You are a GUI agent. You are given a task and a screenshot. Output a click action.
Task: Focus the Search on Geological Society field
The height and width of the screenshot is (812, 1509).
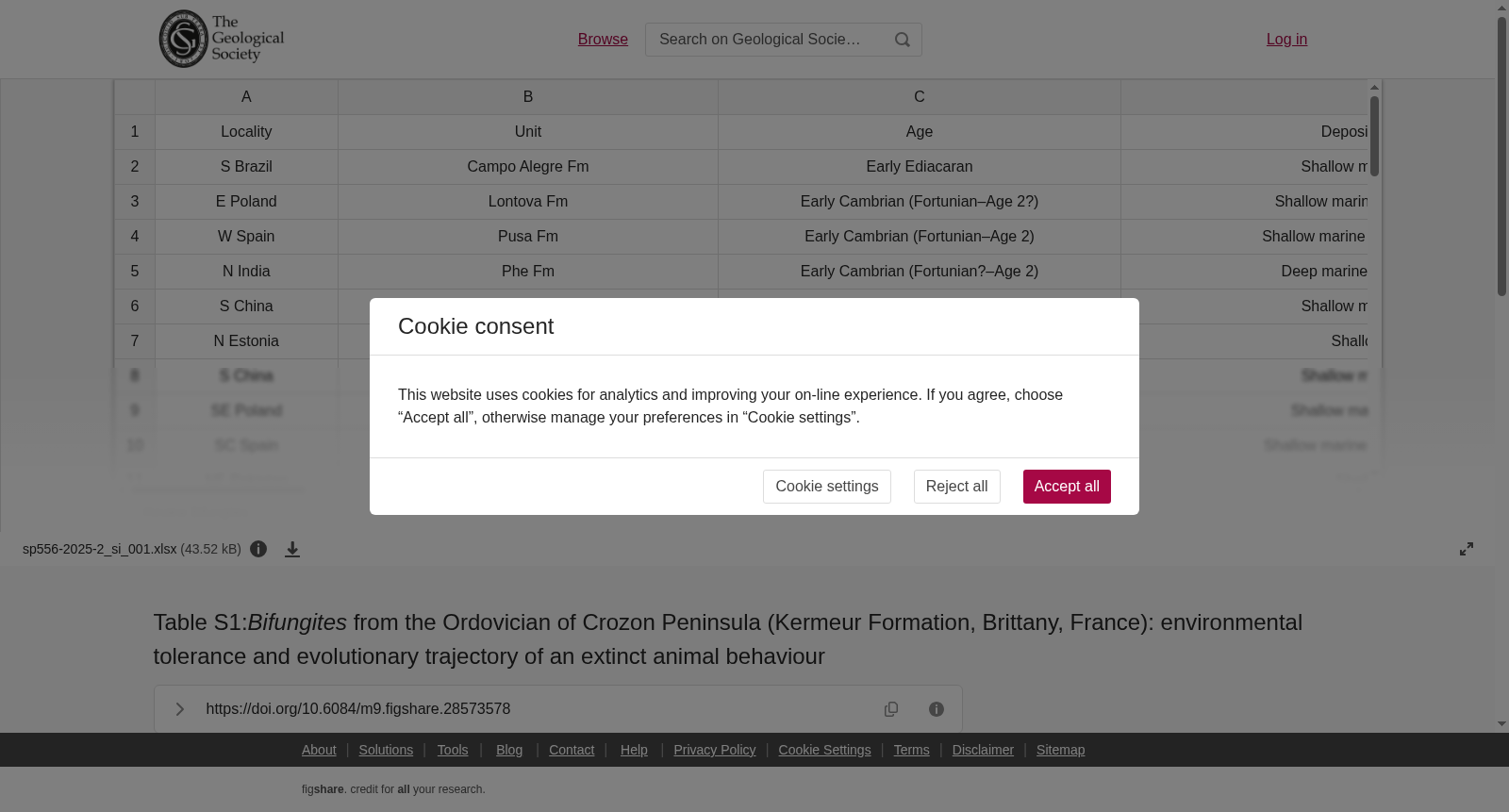764,40
